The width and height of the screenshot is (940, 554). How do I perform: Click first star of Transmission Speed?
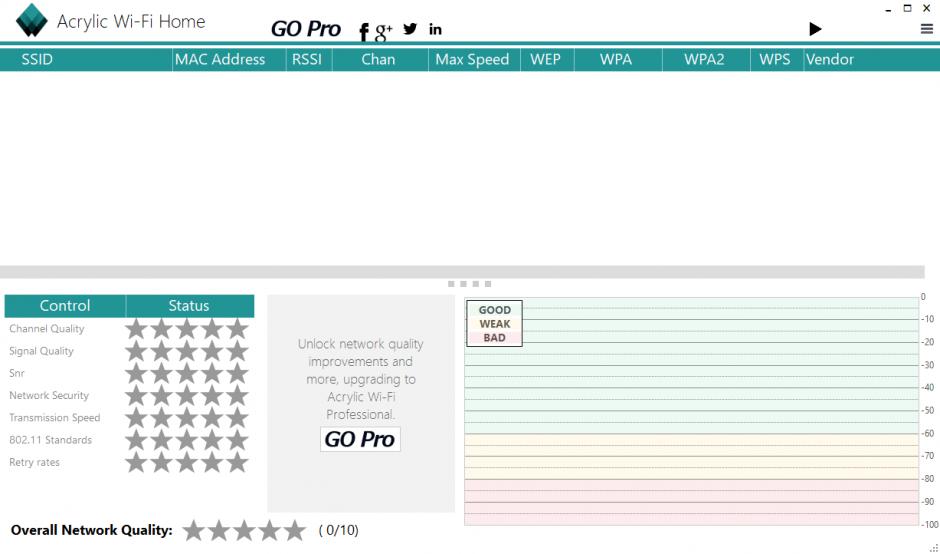[137, 417]
